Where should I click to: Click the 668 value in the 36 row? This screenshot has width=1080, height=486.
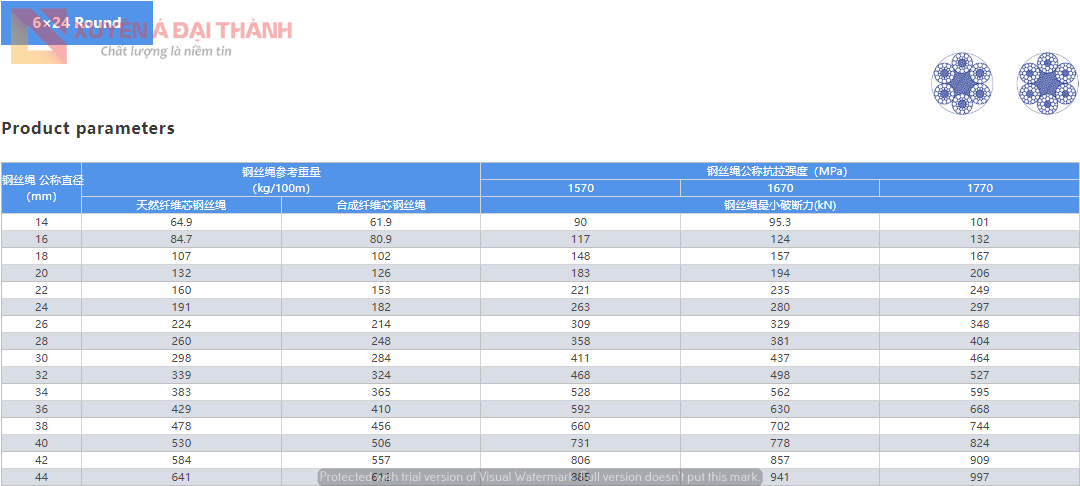(979, 409)
